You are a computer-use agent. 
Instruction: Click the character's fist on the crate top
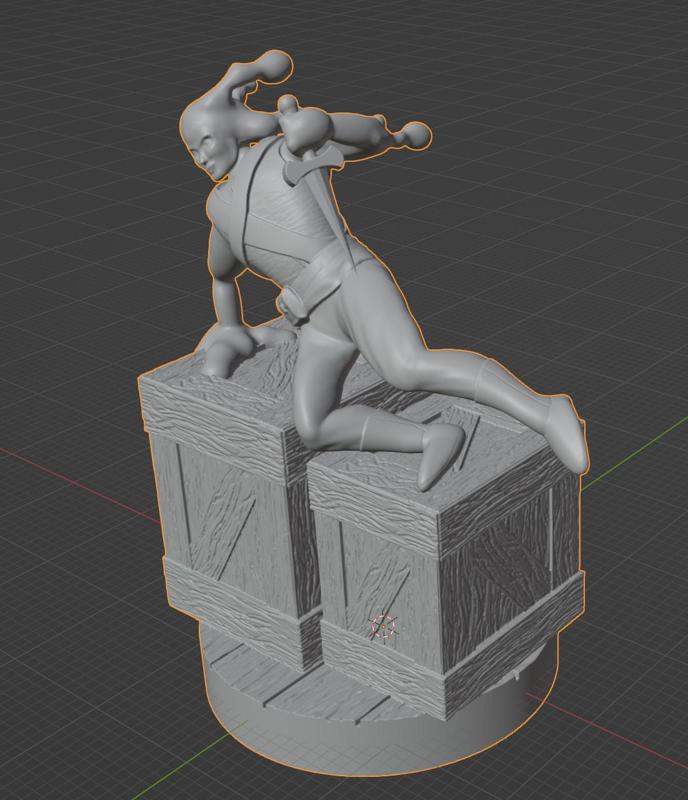pos(225,350)
